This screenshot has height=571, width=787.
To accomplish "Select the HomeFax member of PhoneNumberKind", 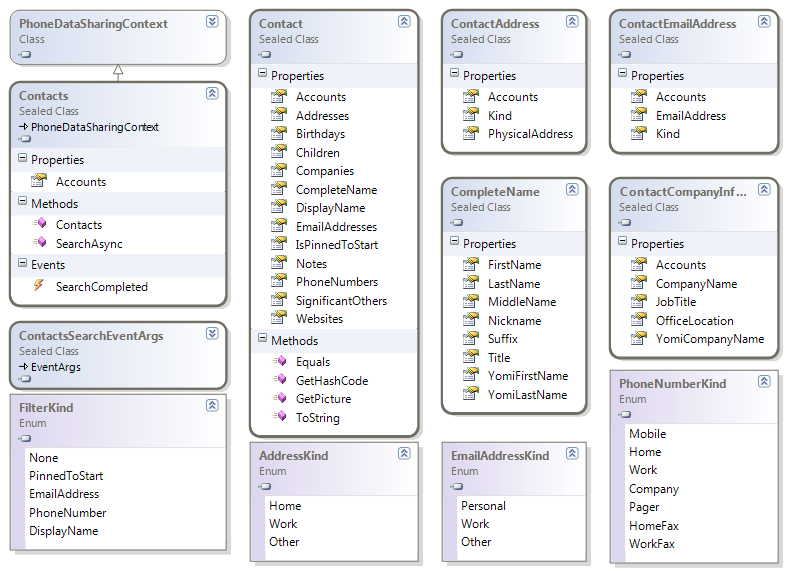I will pyautogui.click(x=653, y=525).
